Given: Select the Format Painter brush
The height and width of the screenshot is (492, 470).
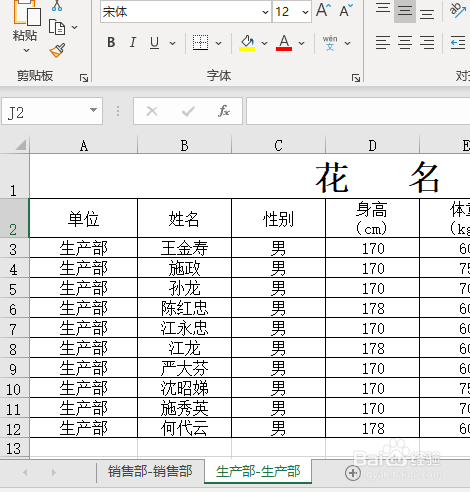Looking at the screenshot, I should coord(57,50).
